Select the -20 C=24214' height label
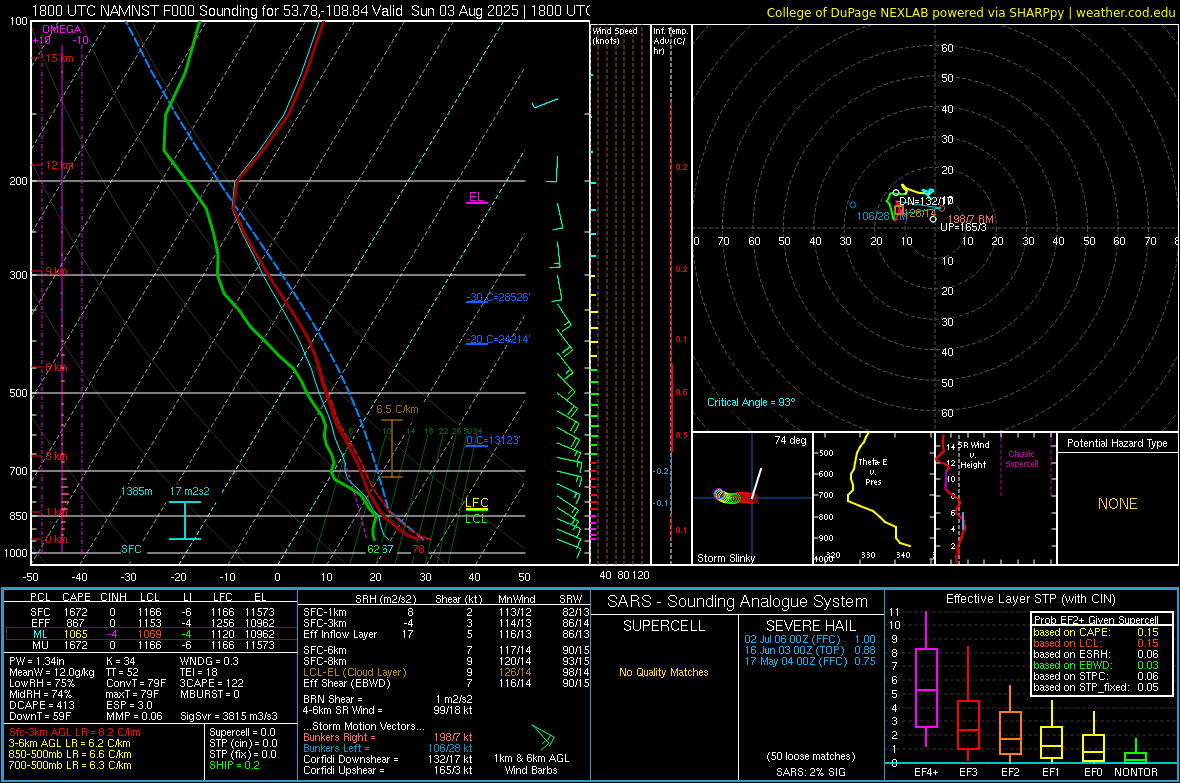The width and height of the screenshot is (1180, 783). (x=498, y=340)
